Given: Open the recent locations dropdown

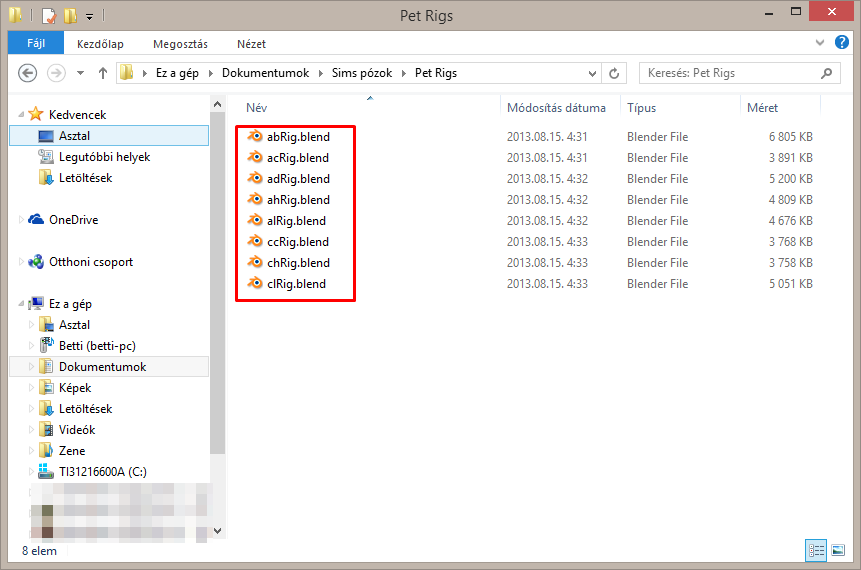Looking at the screenshot, I should coord(80,73).
